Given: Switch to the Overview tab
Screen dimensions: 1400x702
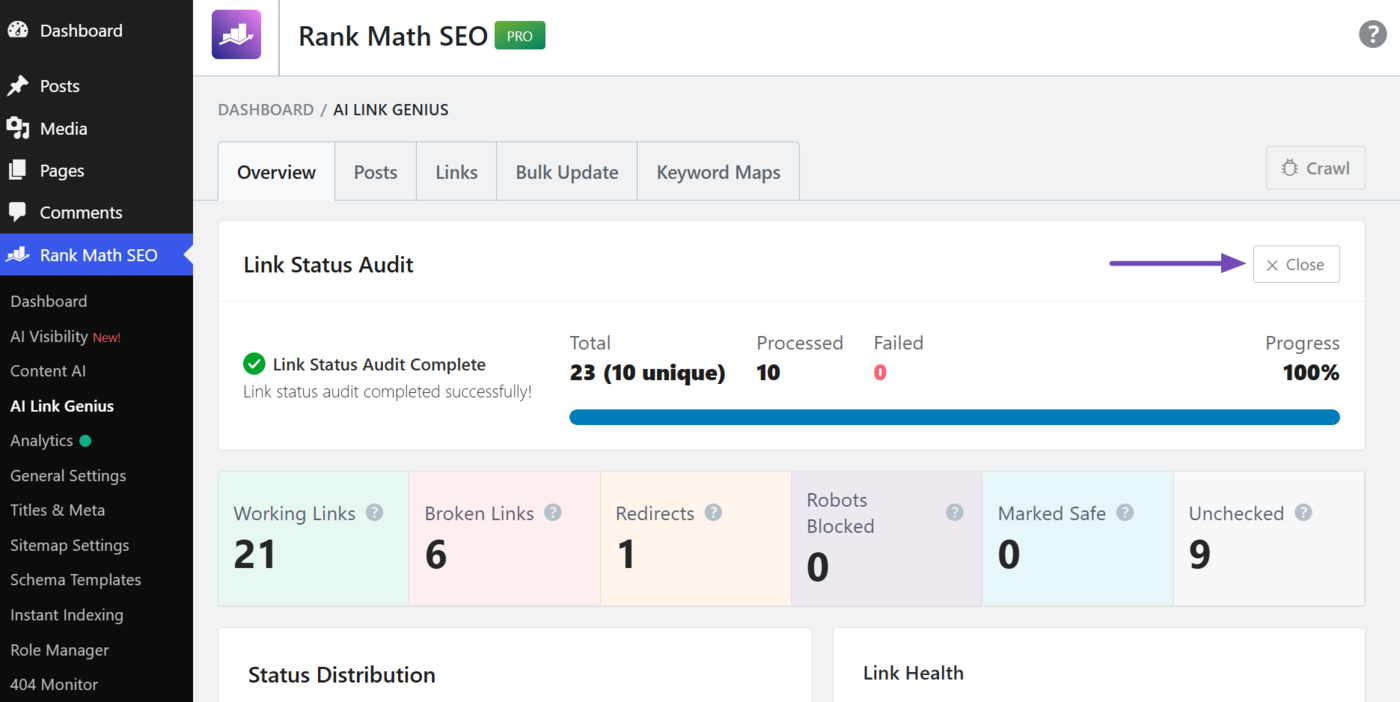Looking at the screenshot, I should pos(276,172).
